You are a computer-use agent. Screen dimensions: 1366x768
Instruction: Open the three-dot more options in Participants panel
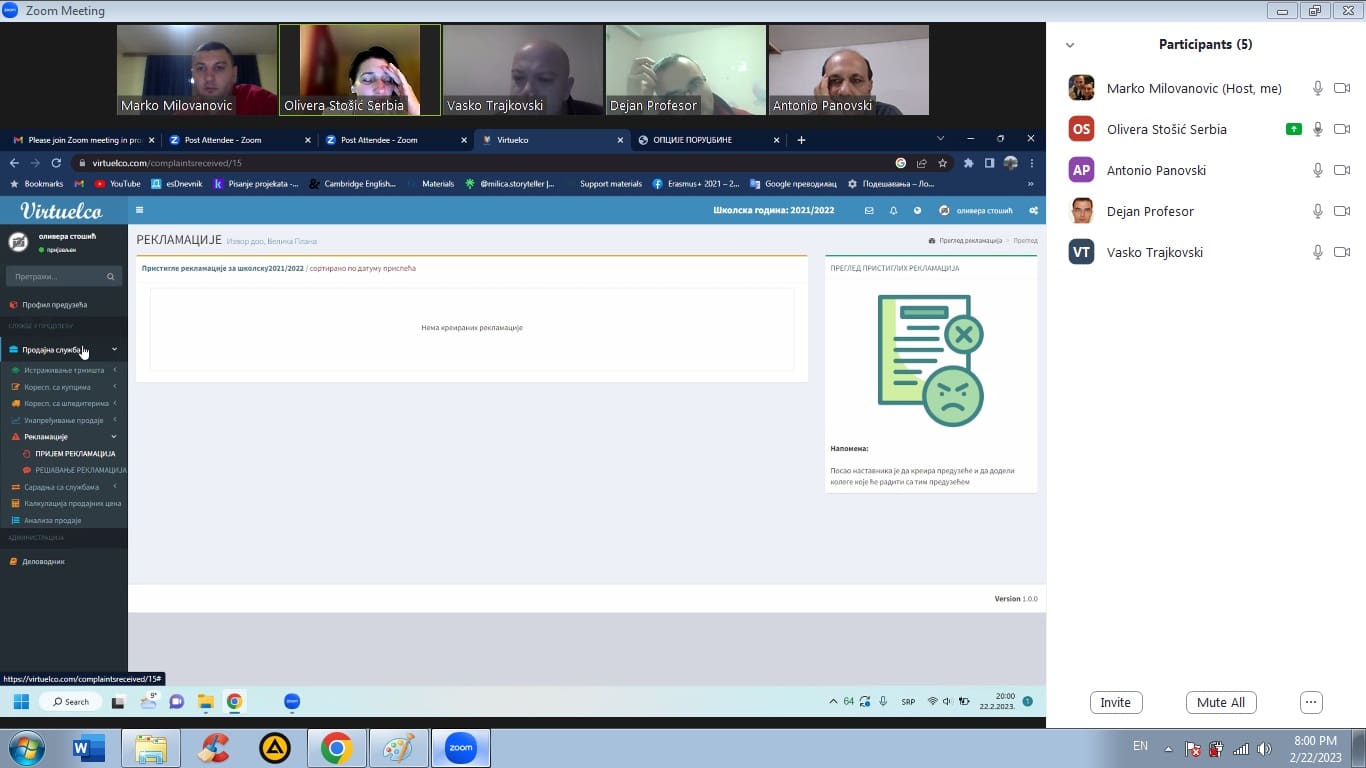pos(1311,702)
